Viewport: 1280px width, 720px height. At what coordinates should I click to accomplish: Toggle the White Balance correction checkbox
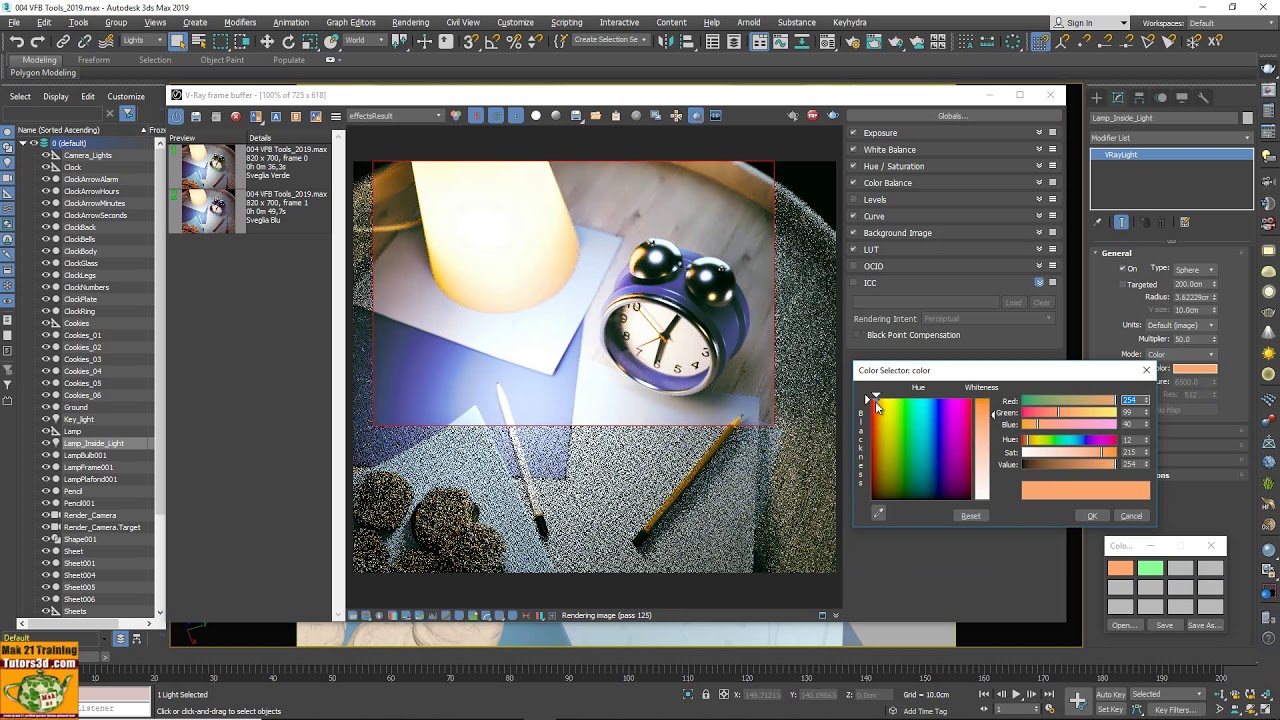tap(853, 150)
